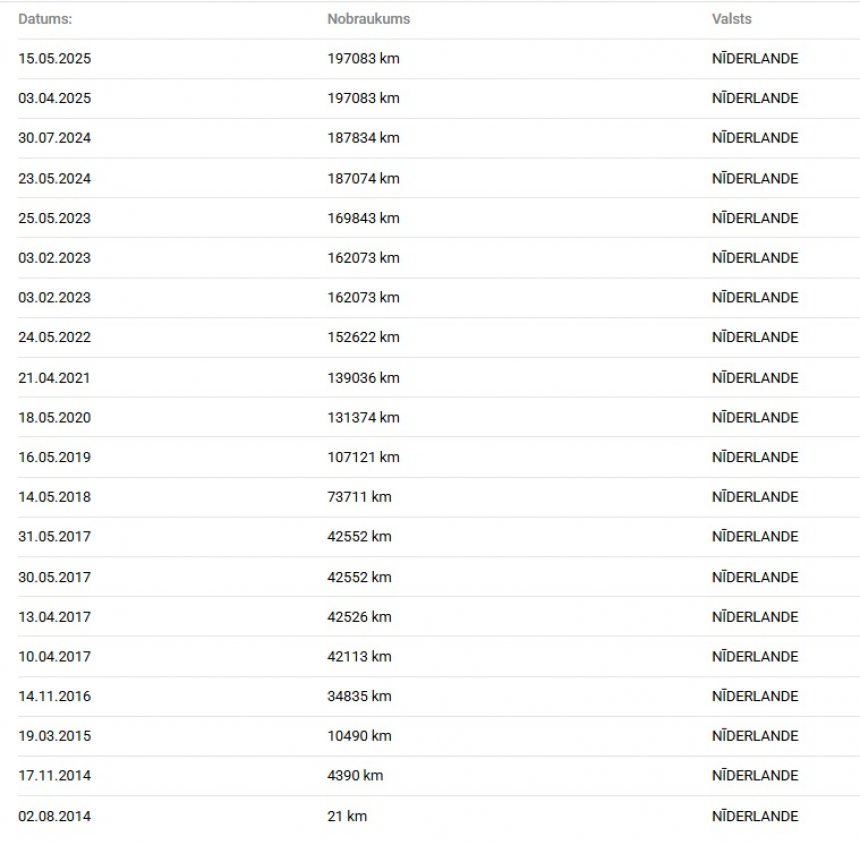Click the 4390 km mileage reading
The image size is (860, 845).
(x=355, y=775)
